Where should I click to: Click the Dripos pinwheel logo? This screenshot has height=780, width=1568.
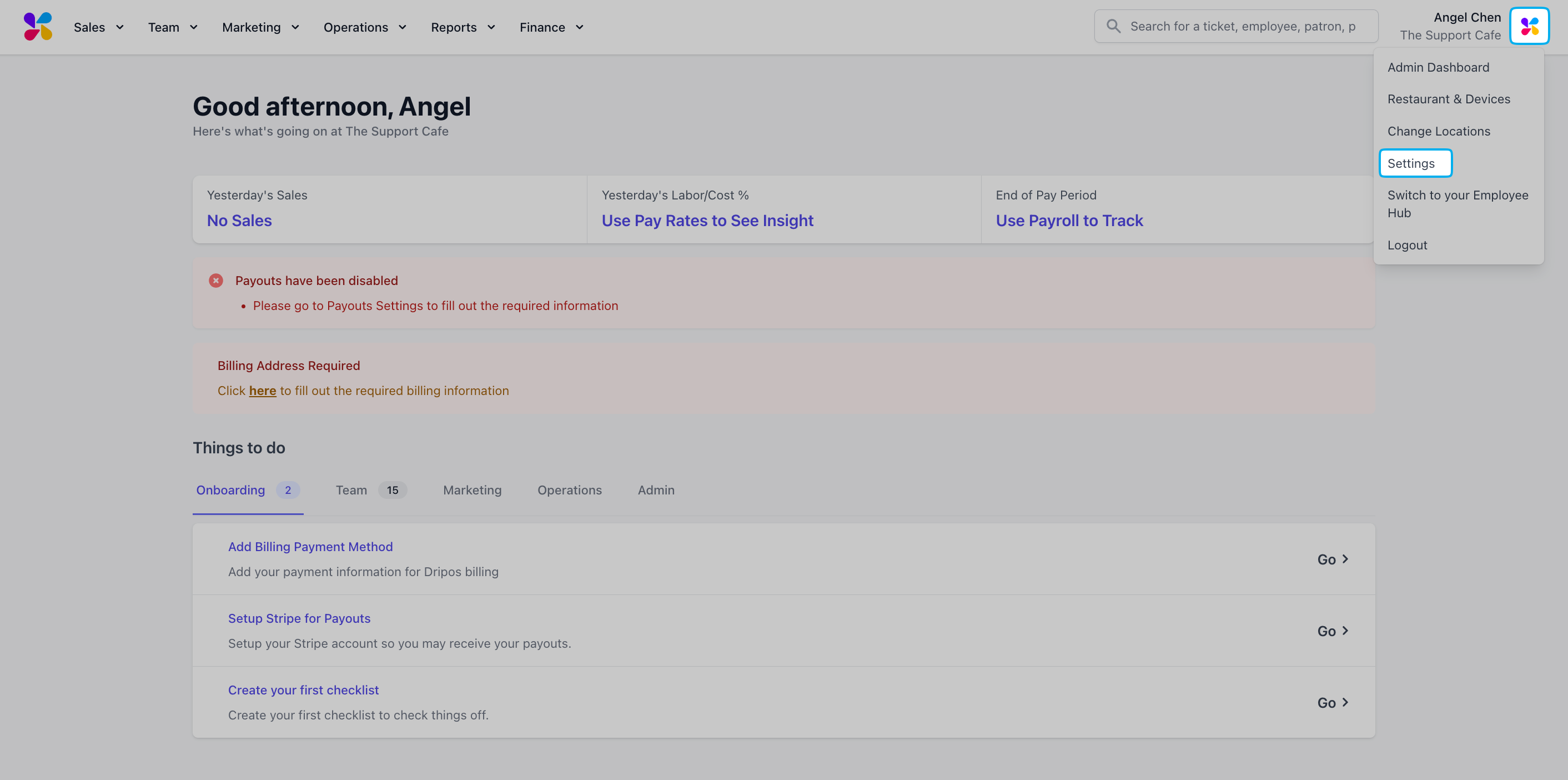(x=38, y=27)
